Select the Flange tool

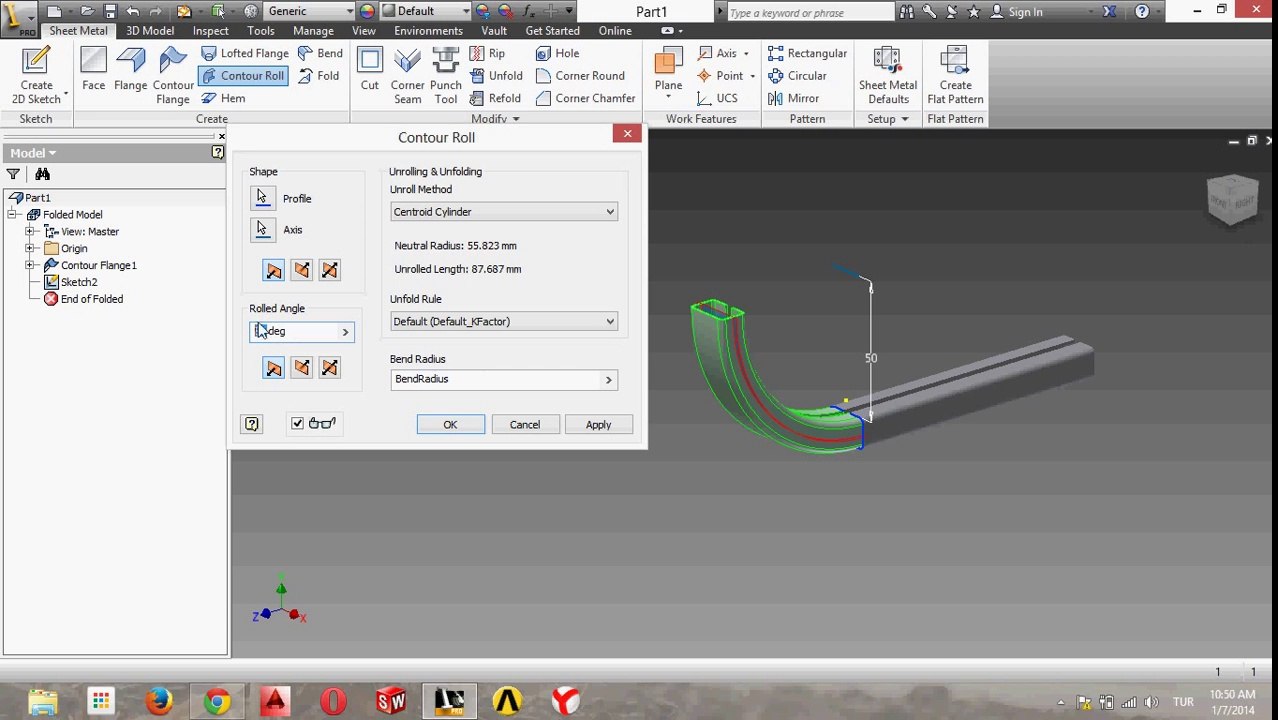tap(130, 70)
